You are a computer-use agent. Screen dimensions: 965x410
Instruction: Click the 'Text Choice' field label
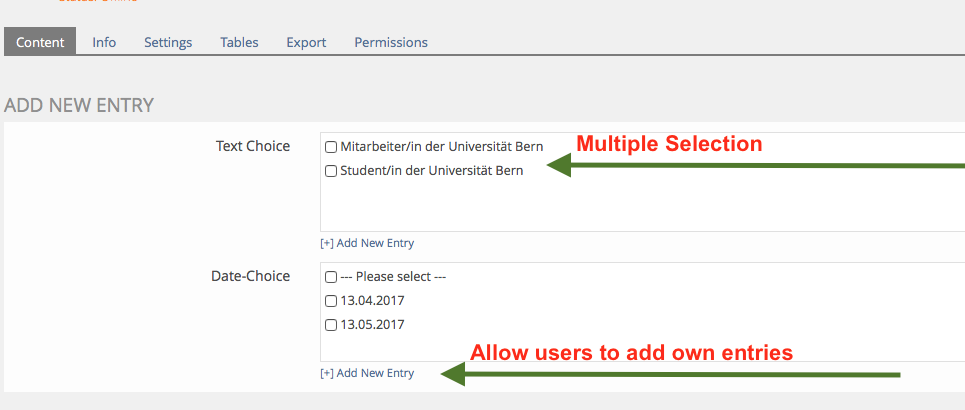tap(253, 146)
